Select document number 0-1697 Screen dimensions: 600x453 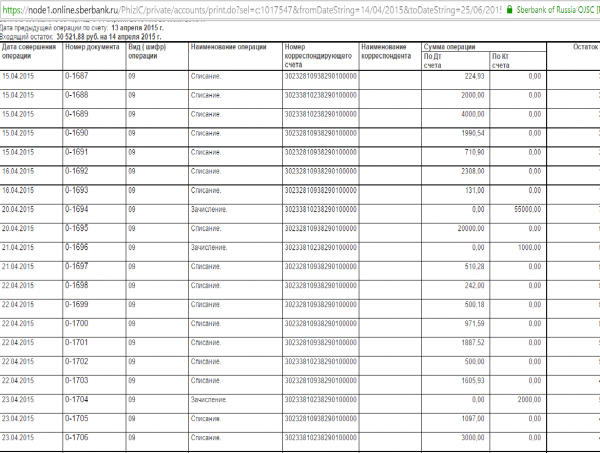click(x=77, y=266)
